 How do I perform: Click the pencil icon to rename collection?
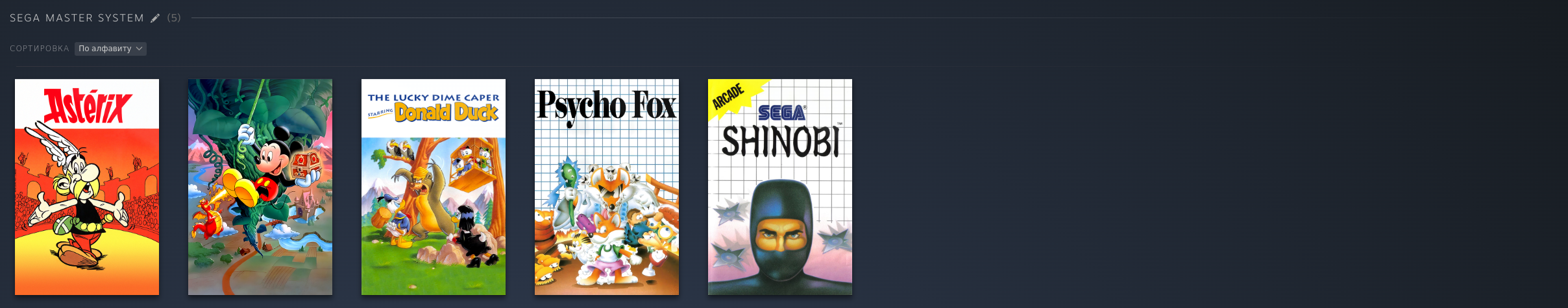(x=155, y=18)
